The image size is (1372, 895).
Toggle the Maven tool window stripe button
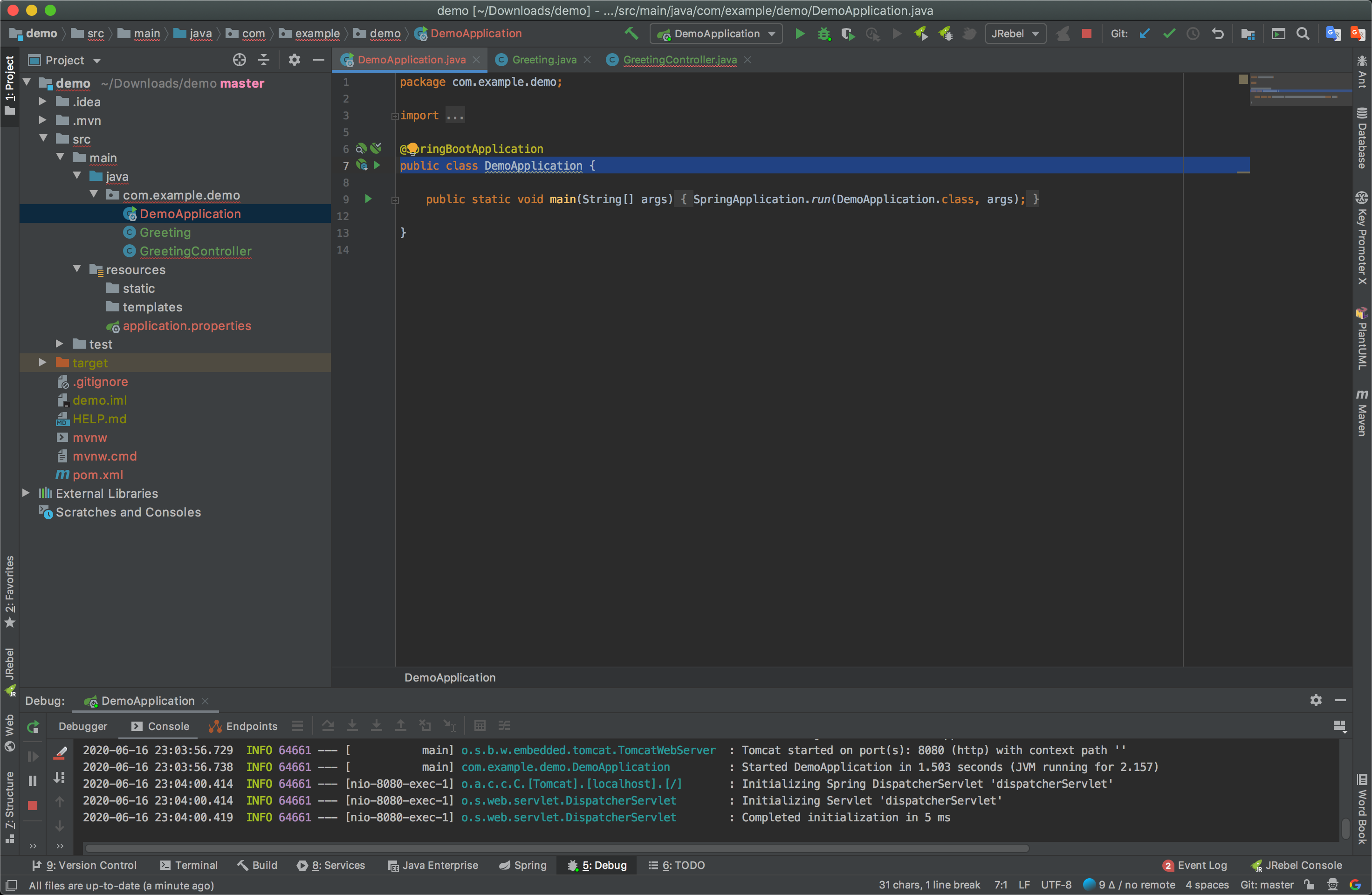1362,413
